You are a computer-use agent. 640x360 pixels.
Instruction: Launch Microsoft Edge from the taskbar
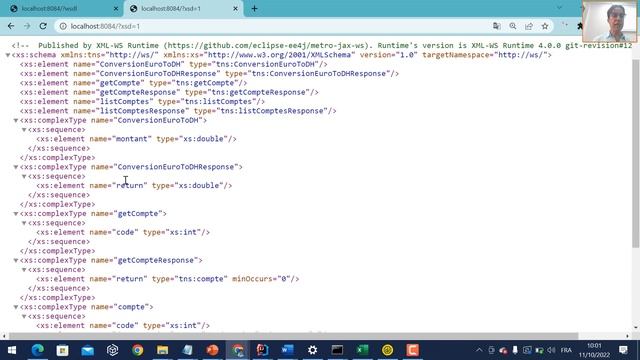[x=38, y=350]
